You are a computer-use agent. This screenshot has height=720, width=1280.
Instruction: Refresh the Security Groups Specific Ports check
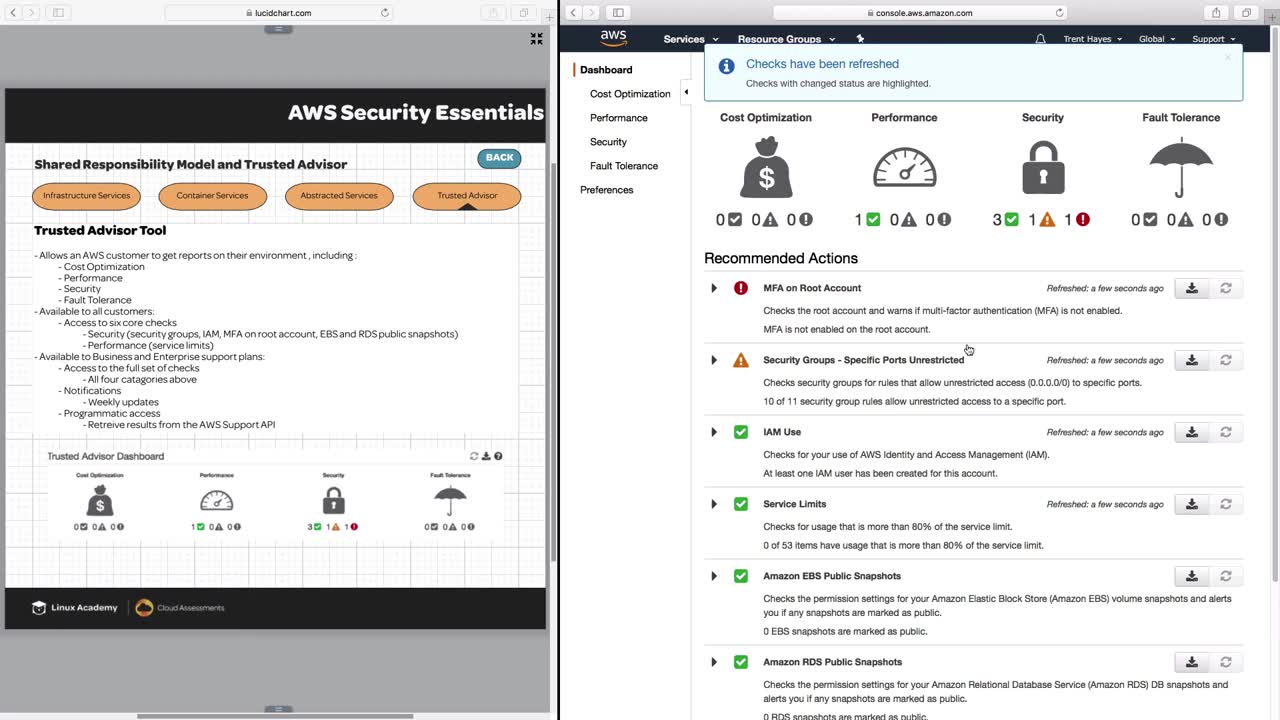[x=1225, y=360]
